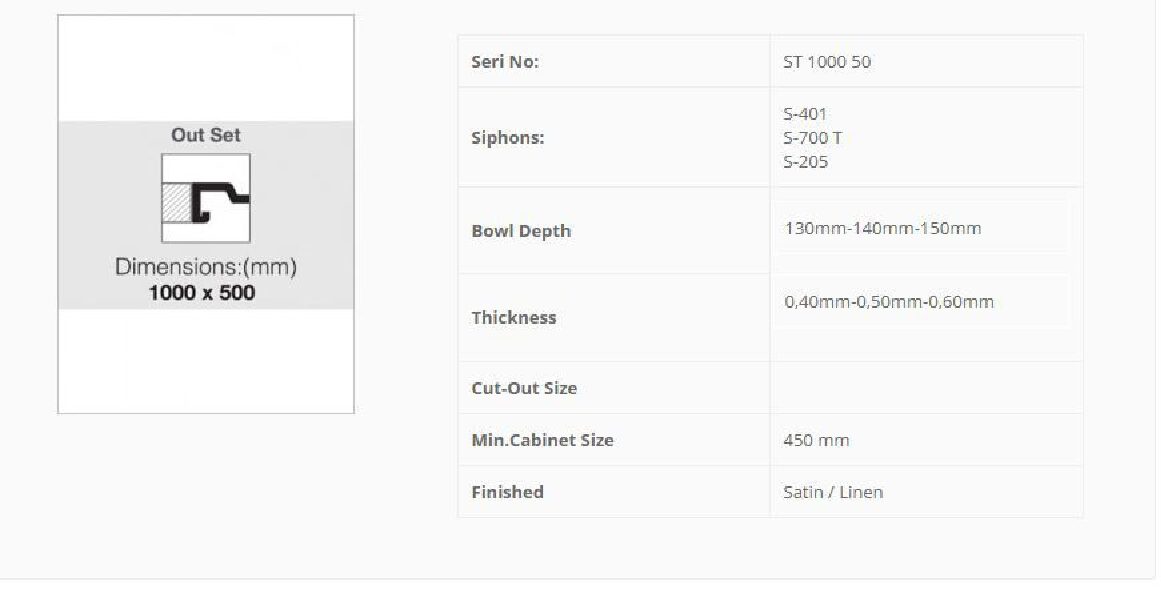Click the "Siphons:" row label
Image resolution: width=1161 pixels, height=597 pixels.
(508, 138)
